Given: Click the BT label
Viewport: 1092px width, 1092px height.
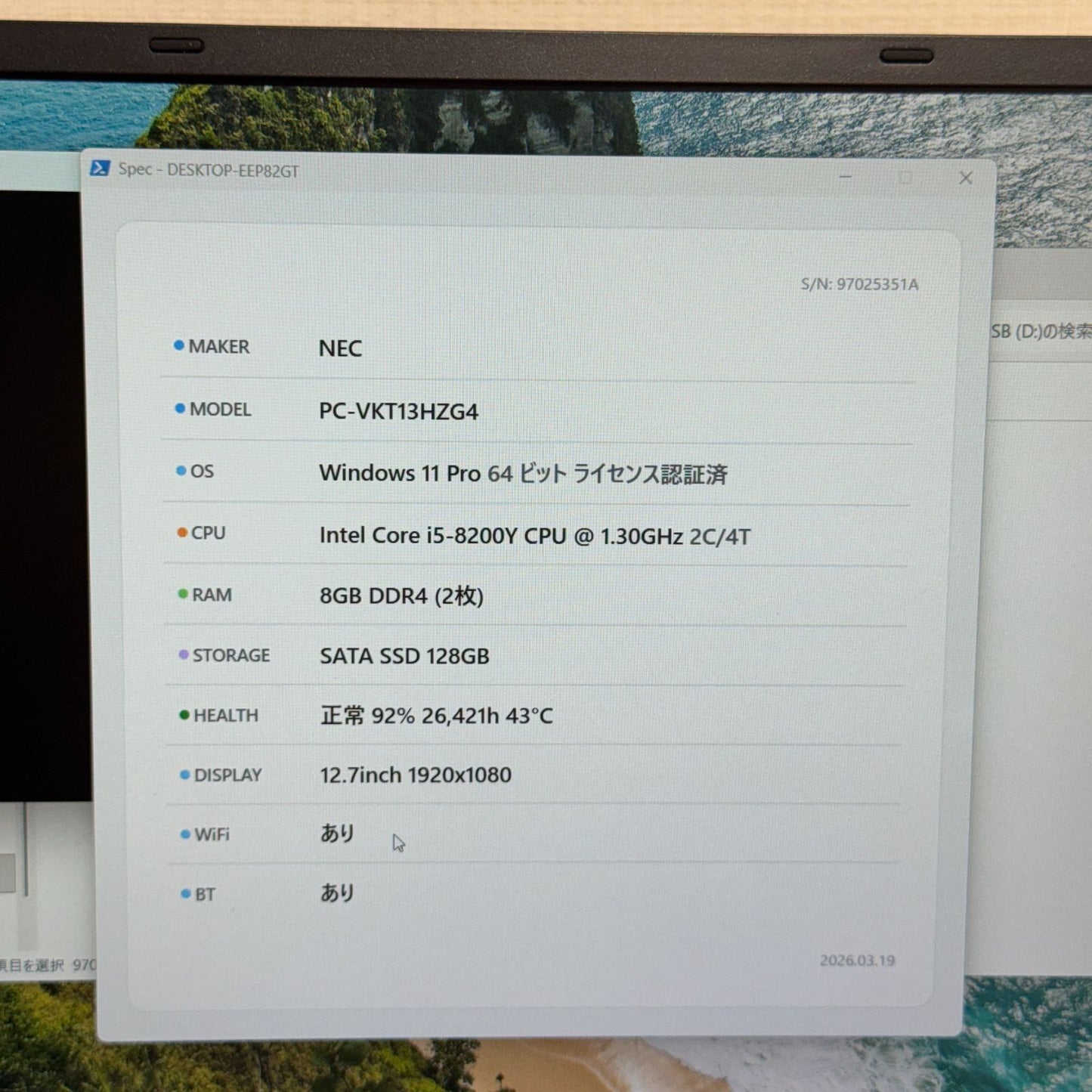Looking at the screenshot, I should (x=205, y=894).
